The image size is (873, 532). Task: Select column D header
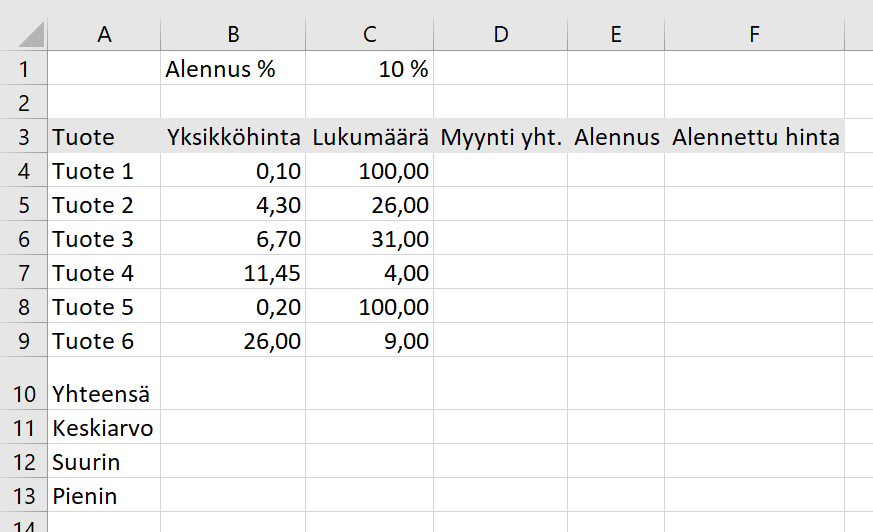tap(501, 34)
